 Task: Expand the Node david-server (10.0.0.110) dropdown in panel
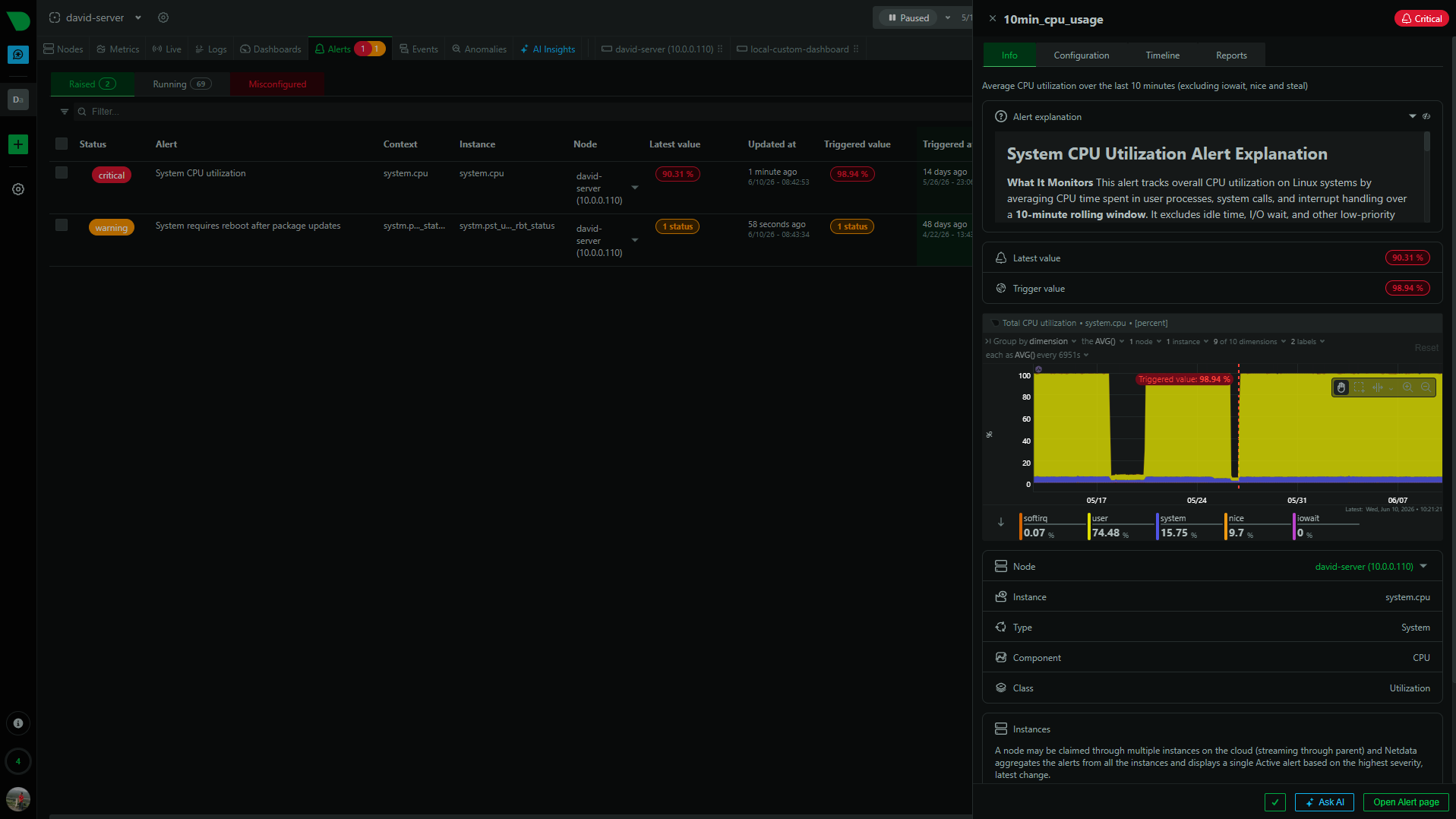click(x=1423, y=566)
